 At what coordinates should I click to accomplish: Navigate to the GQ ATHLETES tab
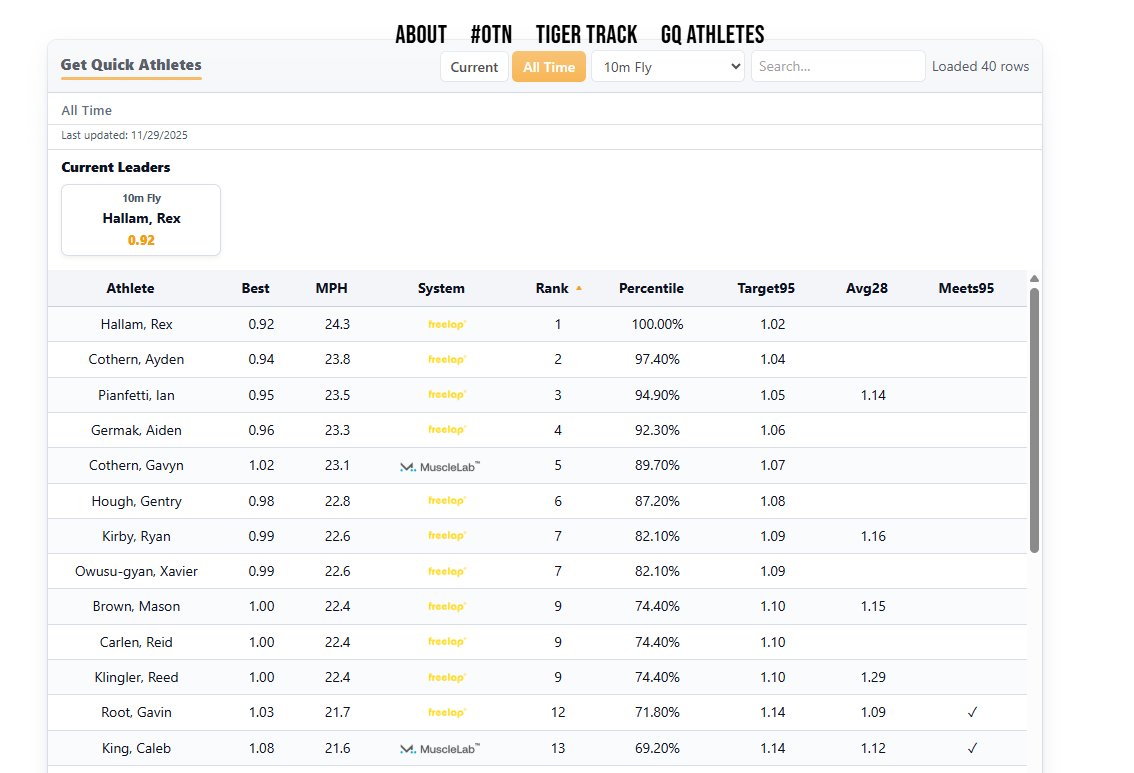(712, 33)
